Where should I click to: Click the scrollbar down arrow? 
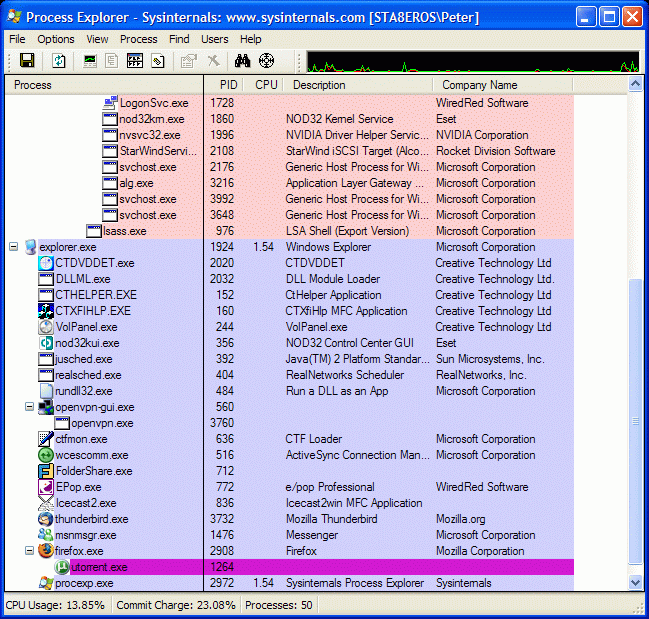pyautogui.click(x=635, y=583)
